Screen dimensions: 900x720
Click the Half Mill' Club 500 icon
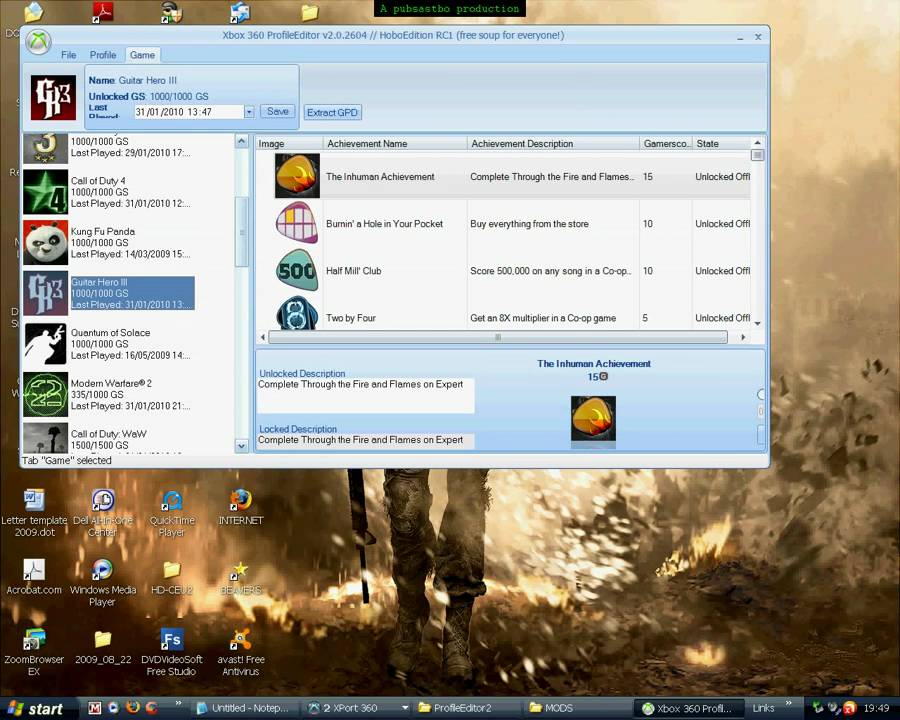point(297,270)
